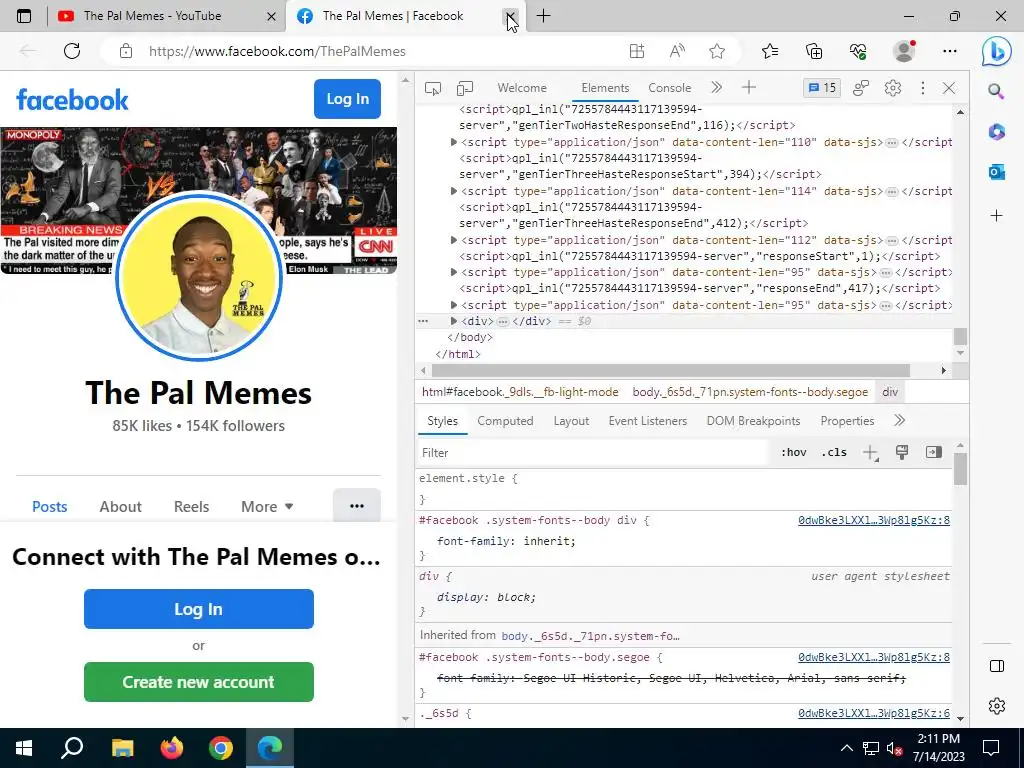Open the Layout pane tab
This screenshot has height=768, width=1024.
pos(571,421)
